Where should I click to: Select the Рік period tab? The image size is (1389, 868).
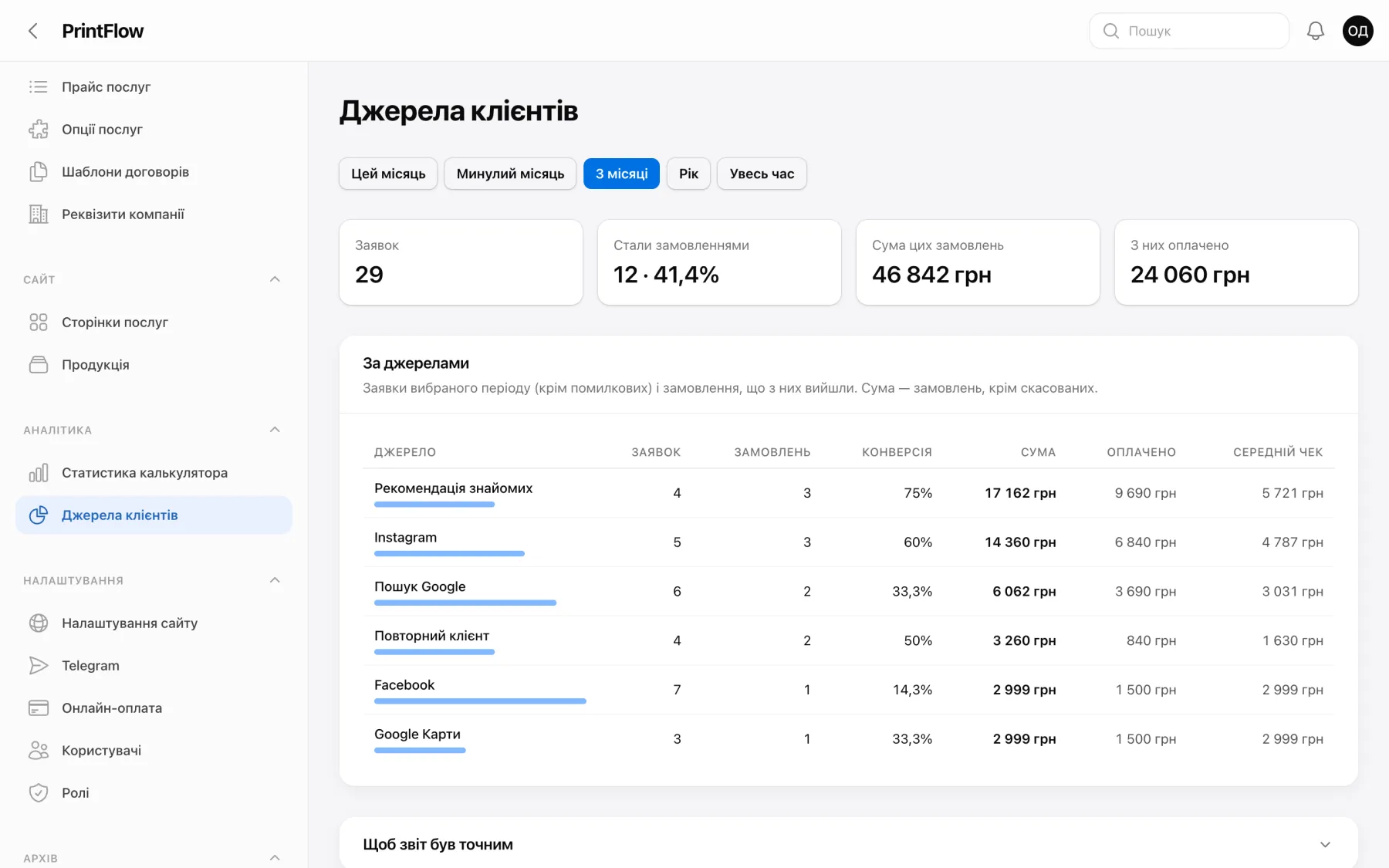tap(688, 174)
